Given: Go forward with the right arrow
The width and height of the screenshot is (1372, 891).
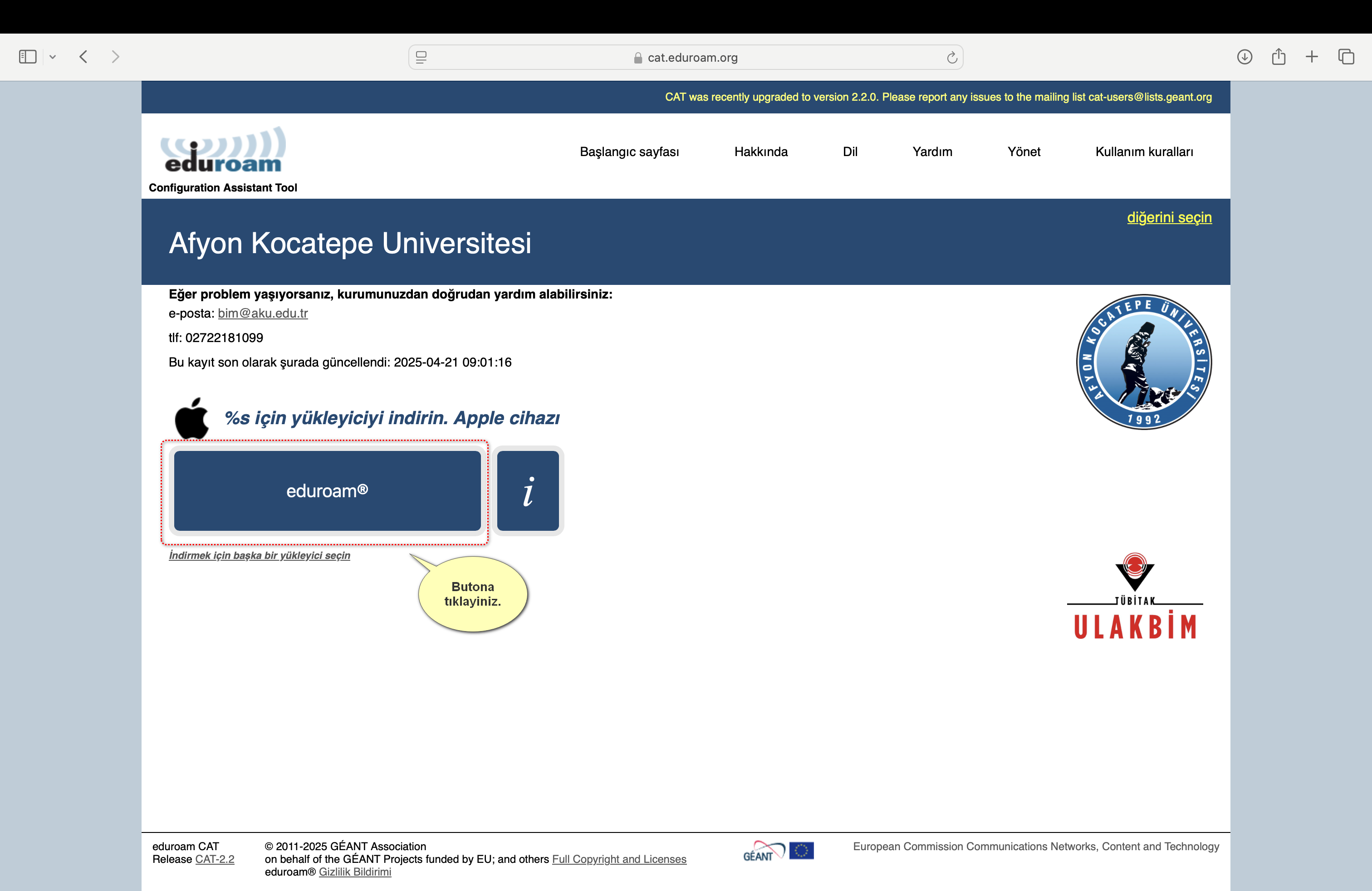Looking at the screenshot, I should pos(115,56).
